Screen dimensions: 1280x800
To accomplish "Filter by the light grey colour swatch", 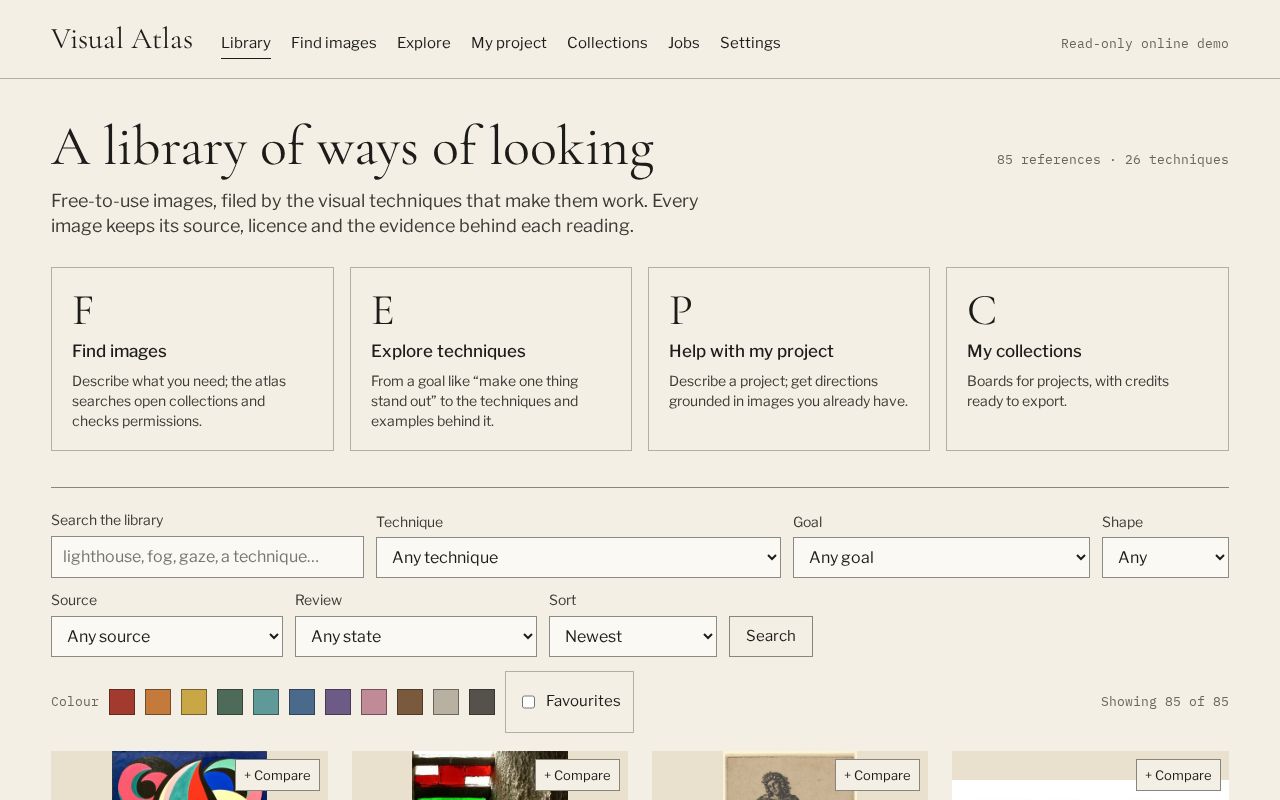I will coord(446,702).
